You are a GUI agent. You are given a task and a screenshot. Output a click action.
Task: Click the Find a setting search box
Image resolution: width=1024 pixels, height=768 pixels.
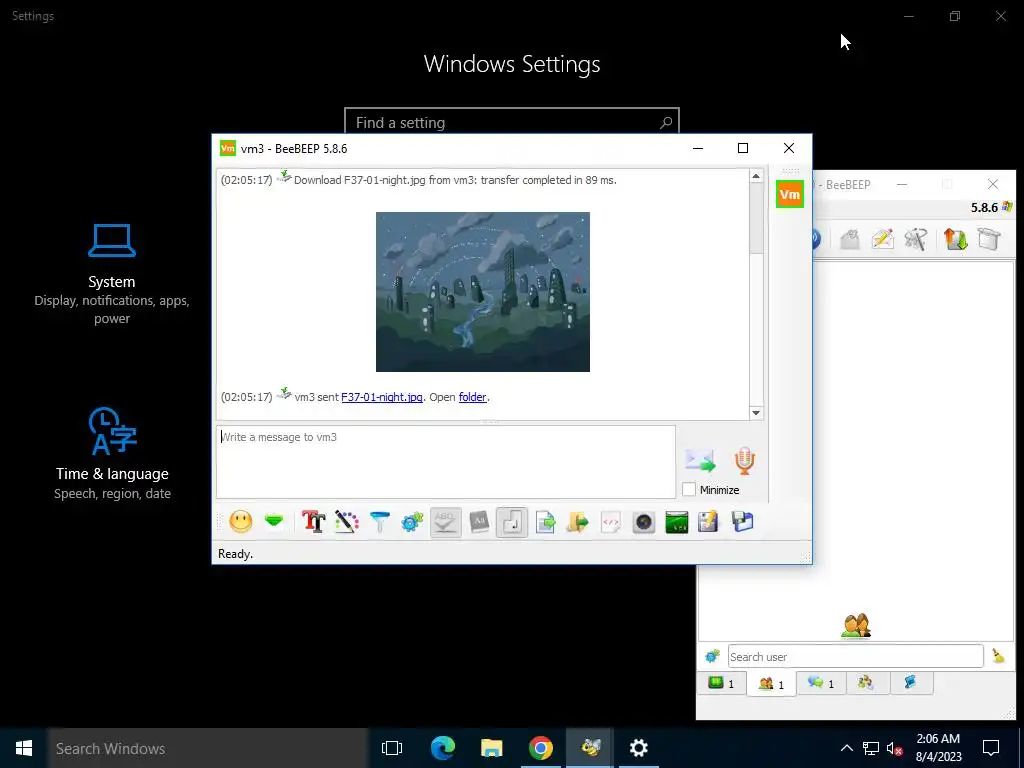512,122
